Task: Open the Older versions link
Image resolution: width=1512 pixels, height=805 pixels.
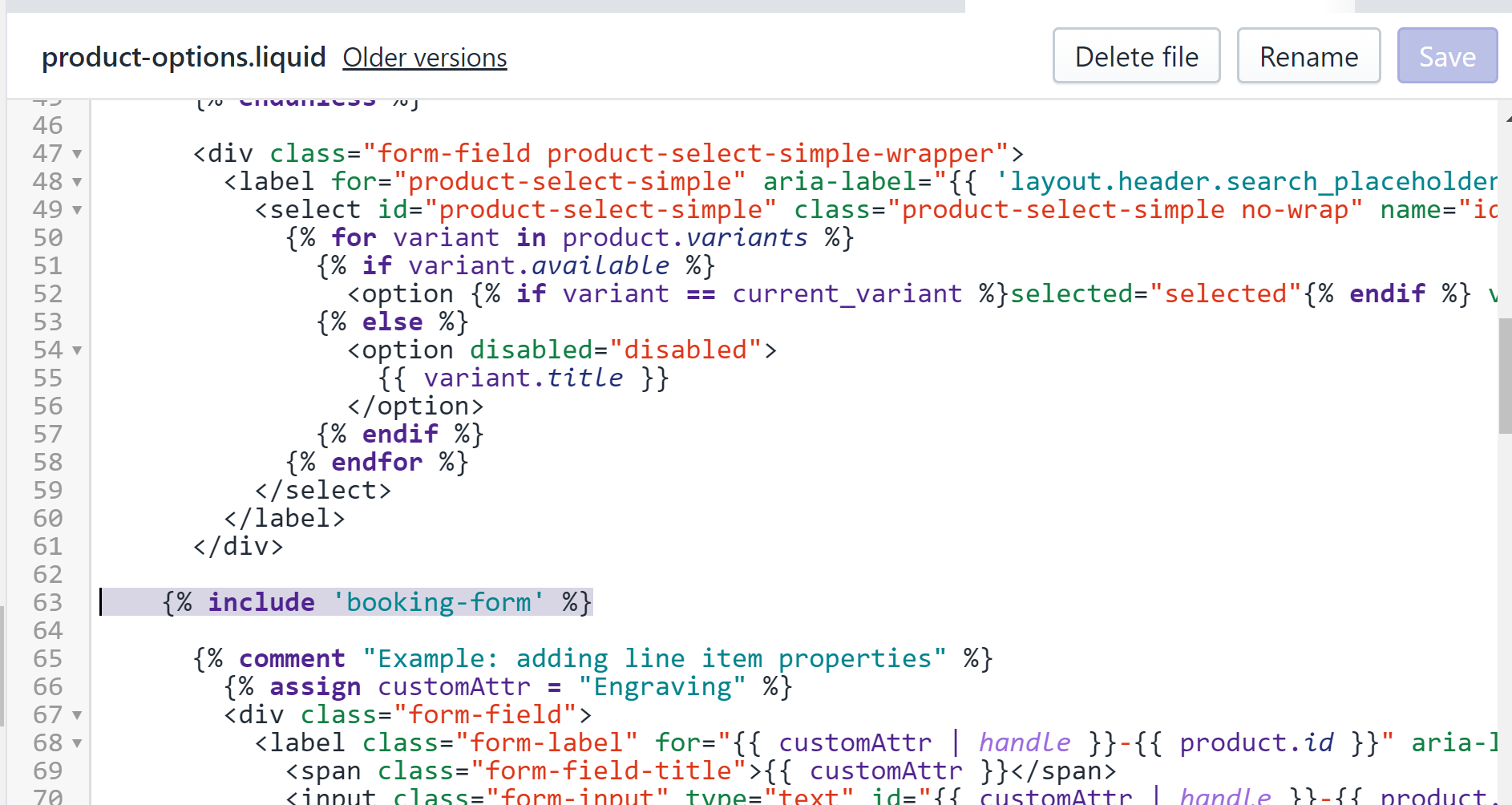Action: click(x=425, y=58)
